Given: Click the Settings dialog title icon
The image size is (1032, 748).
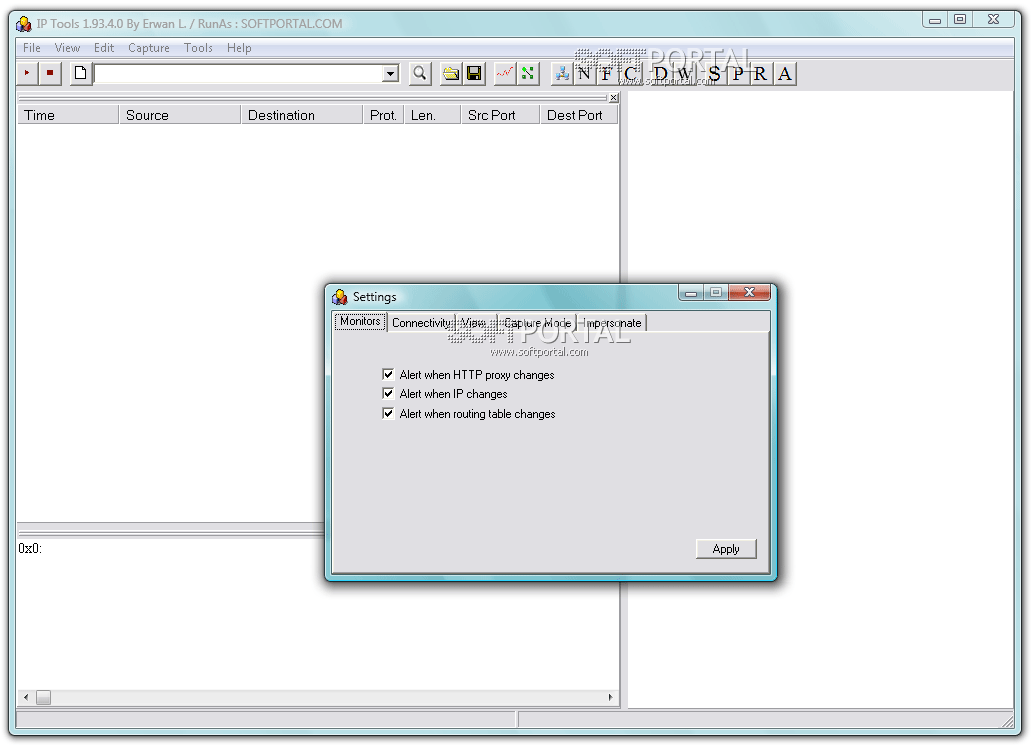Looking at the screenshot, I should coord(340,297).
